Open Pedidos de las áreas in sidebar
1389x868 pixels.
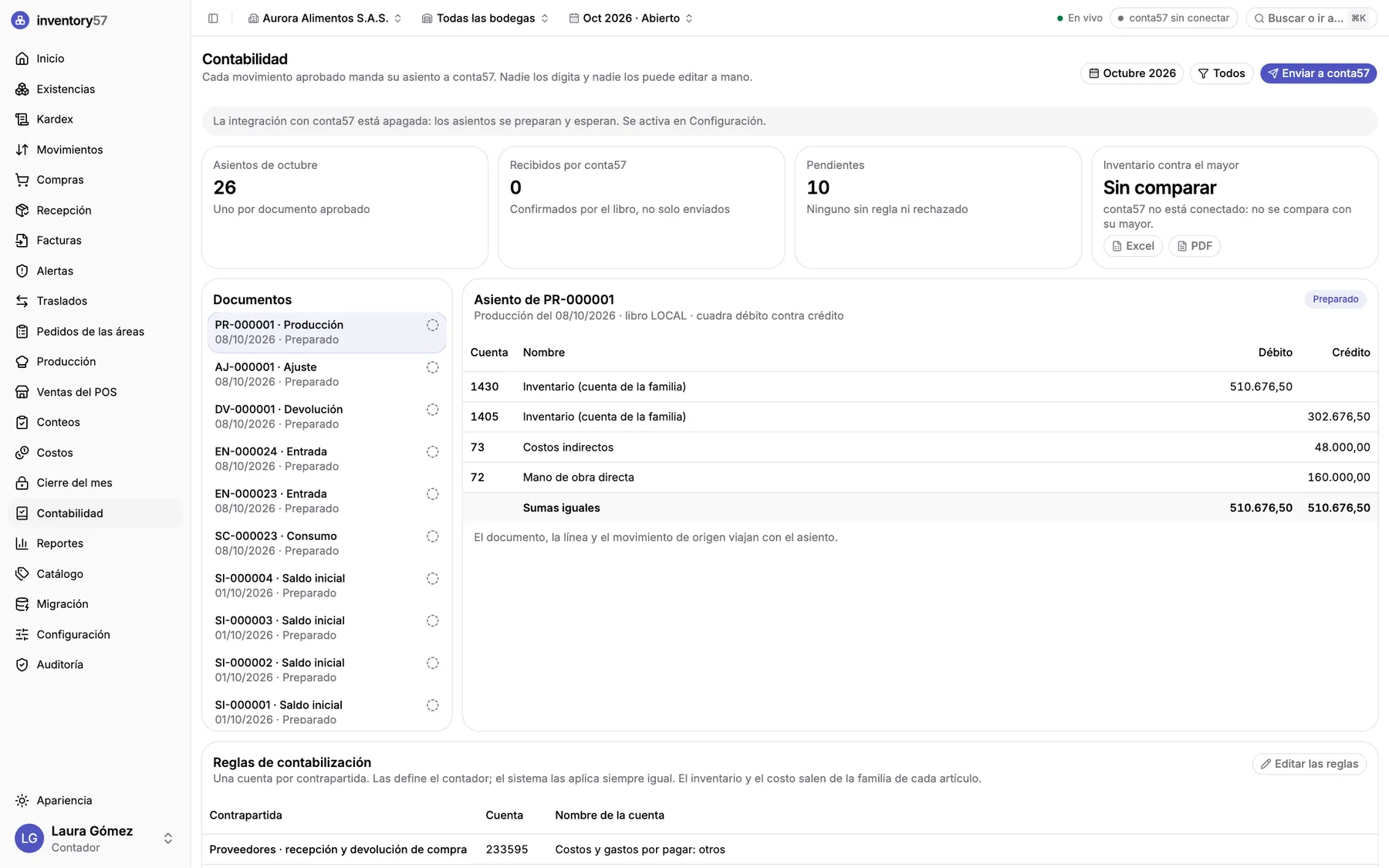coord(96,331)
